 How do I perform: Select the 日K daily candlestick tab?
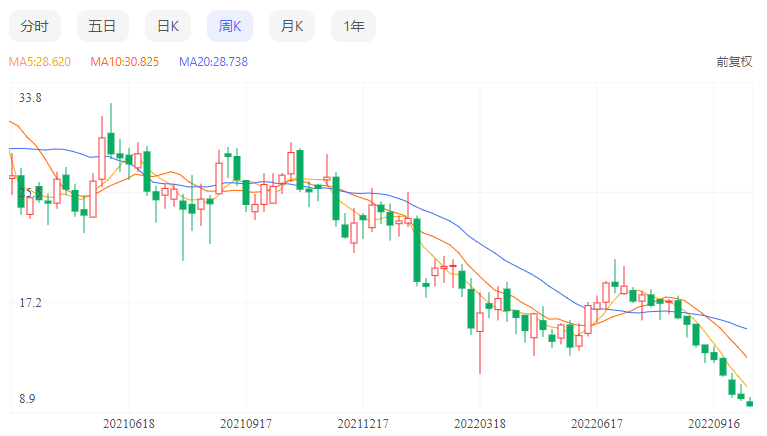pyautogui.click(x=168, y=26)
